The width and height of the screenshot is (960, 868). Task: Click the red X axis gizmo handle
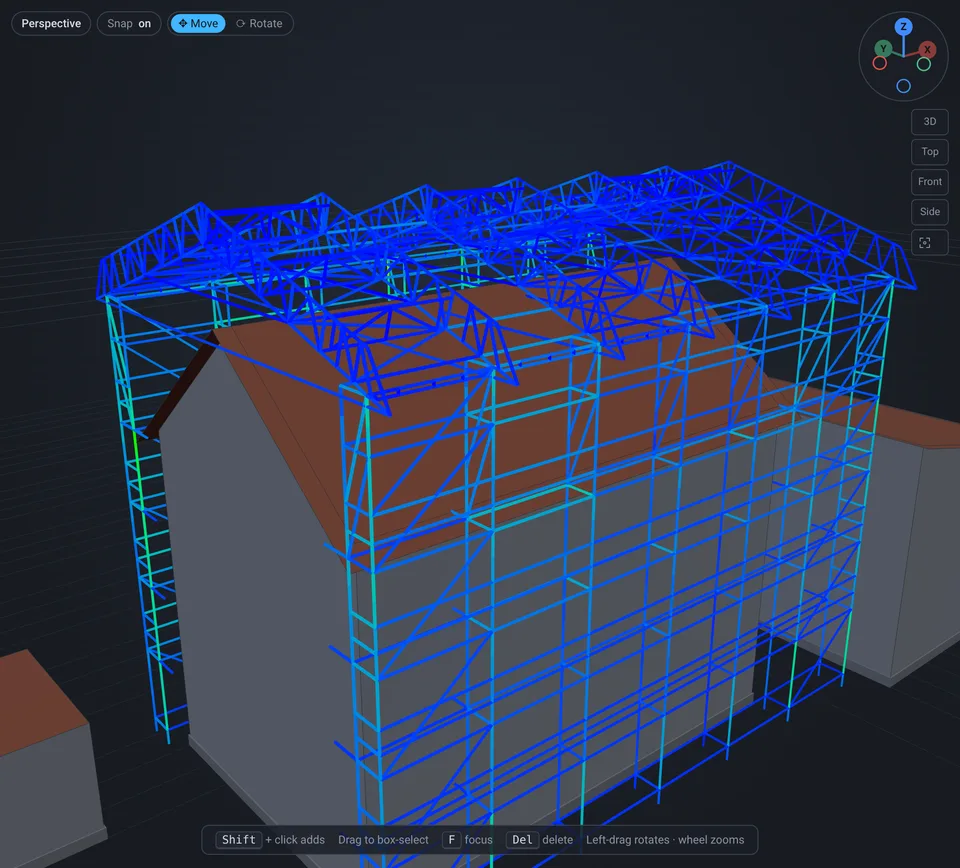[x=927, y=50]
